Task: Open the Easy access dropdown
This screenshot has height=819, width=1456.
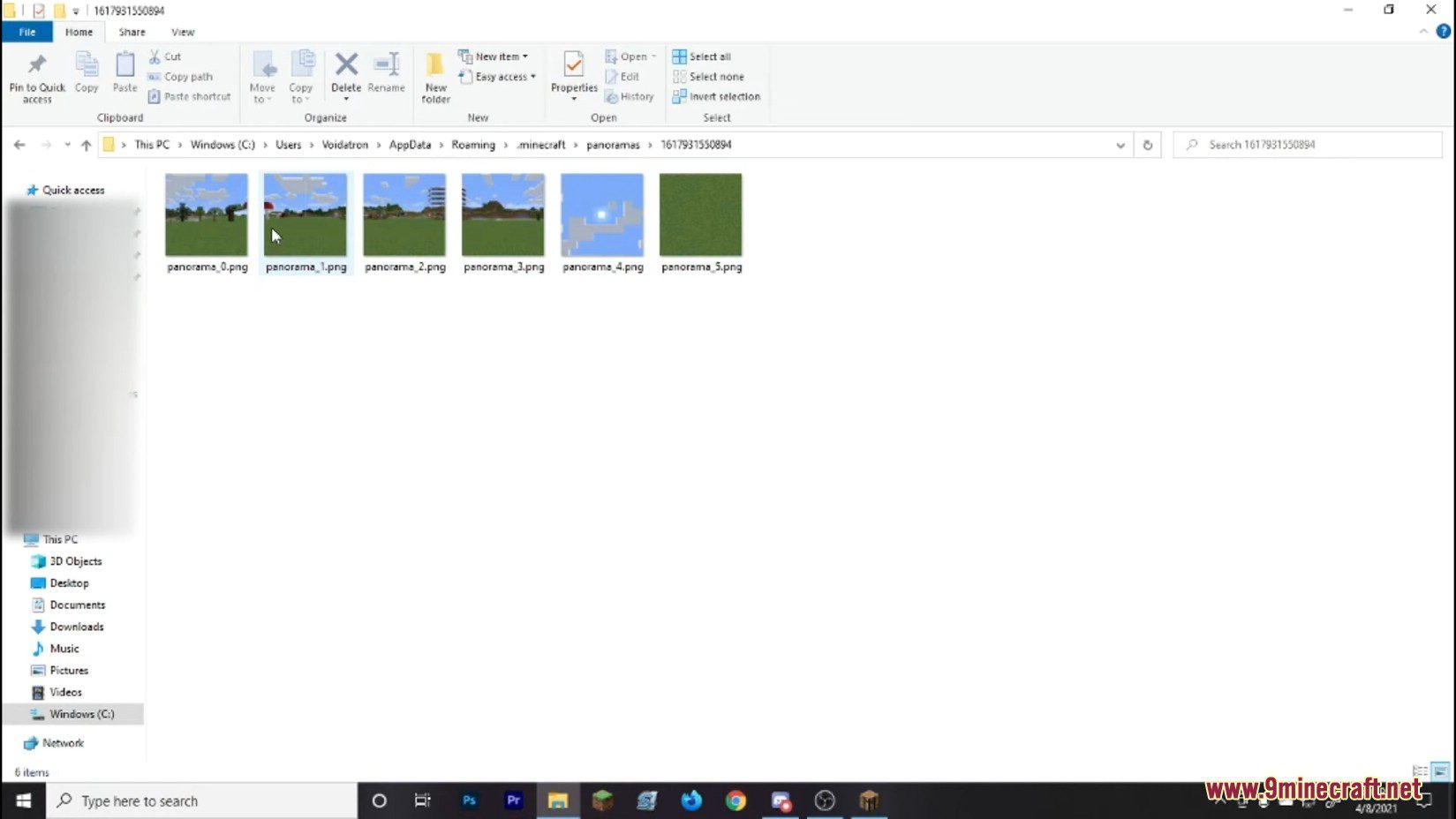Action: [497, 77]
